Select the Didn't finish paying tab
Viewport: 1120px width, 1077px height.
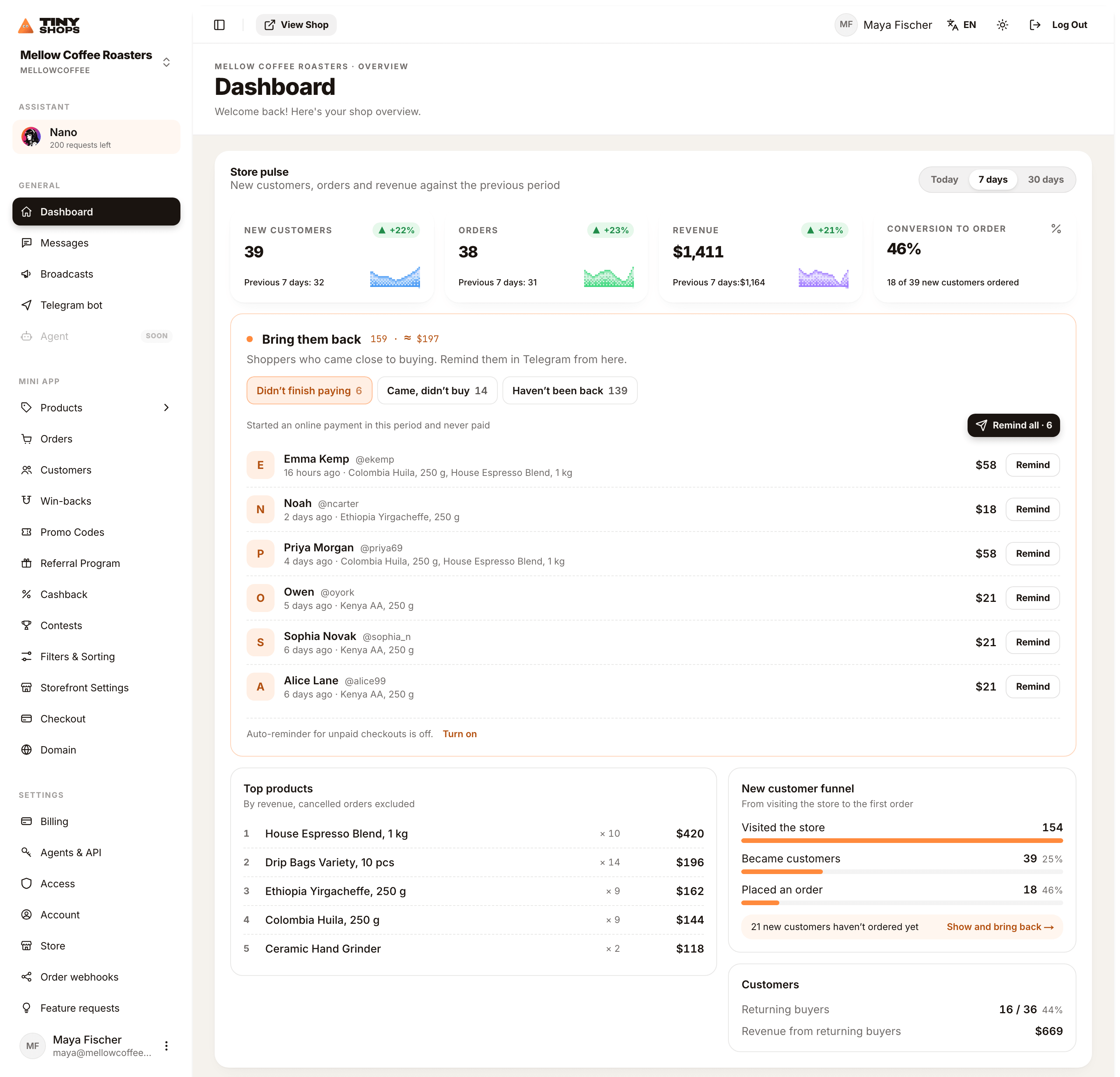[309, 390]
